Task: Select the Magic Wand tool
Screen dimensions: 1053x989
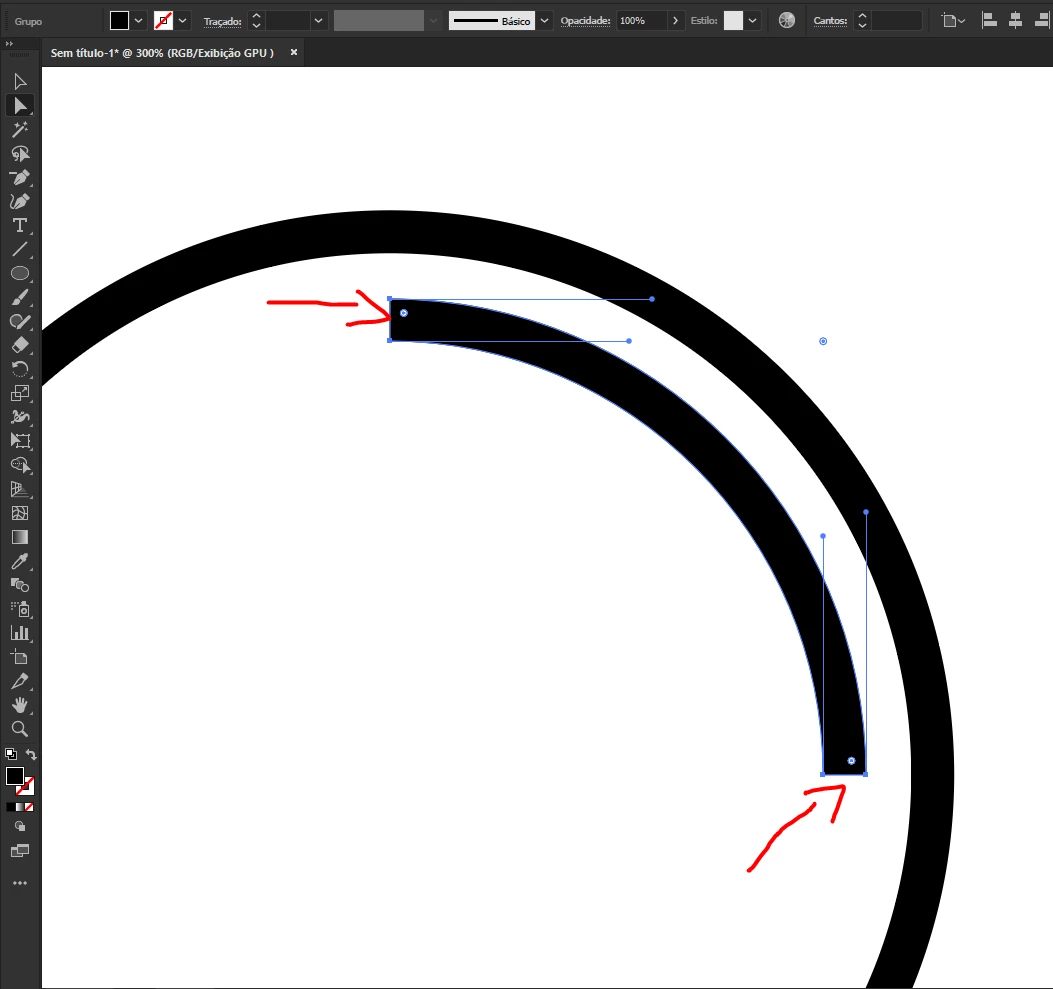Action: tap(20, 130)
